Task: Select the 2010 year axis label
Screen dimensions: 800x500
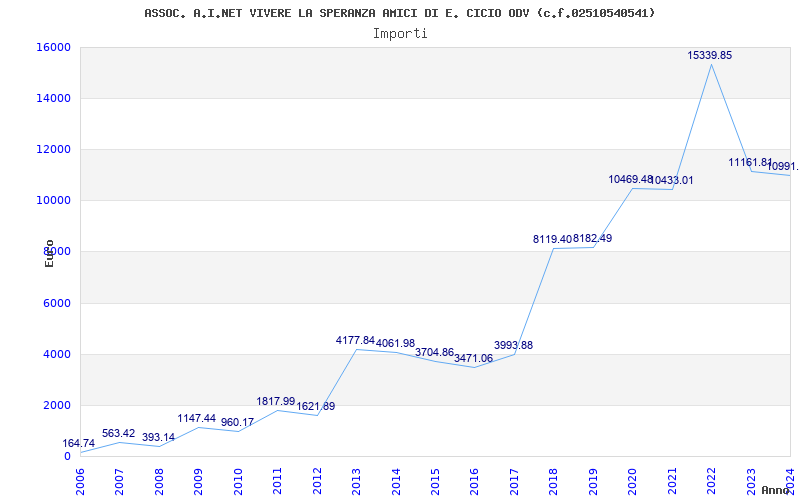Action: click(238, 481)
